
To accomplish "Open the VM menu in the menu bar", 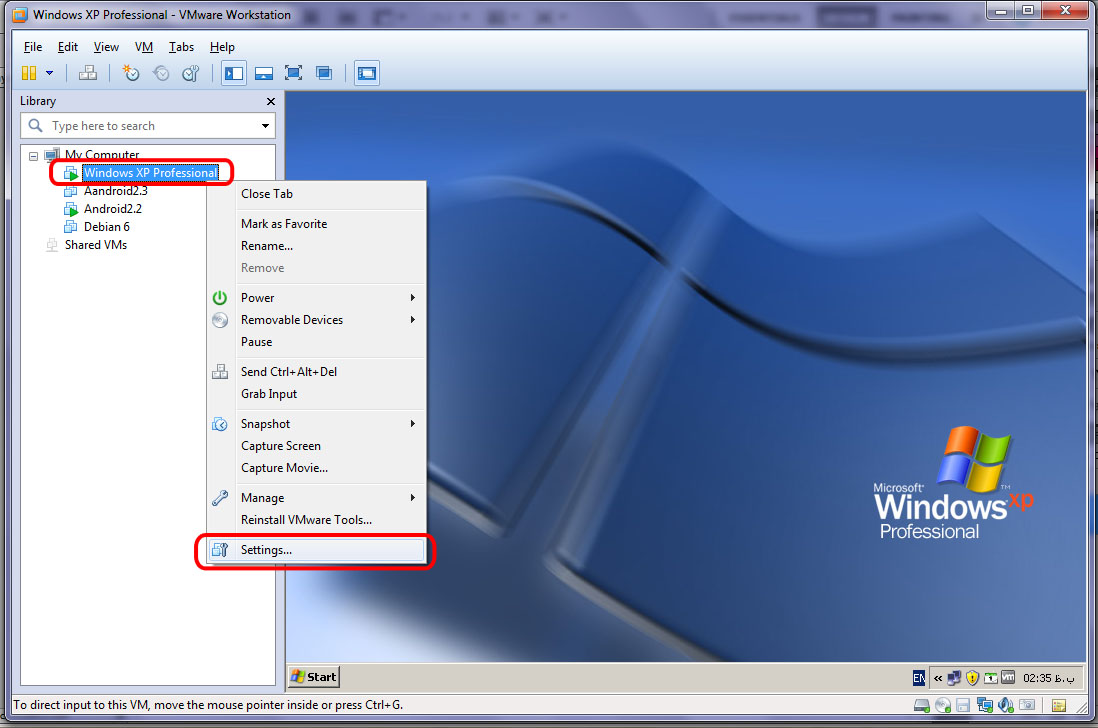I will 144,47.
